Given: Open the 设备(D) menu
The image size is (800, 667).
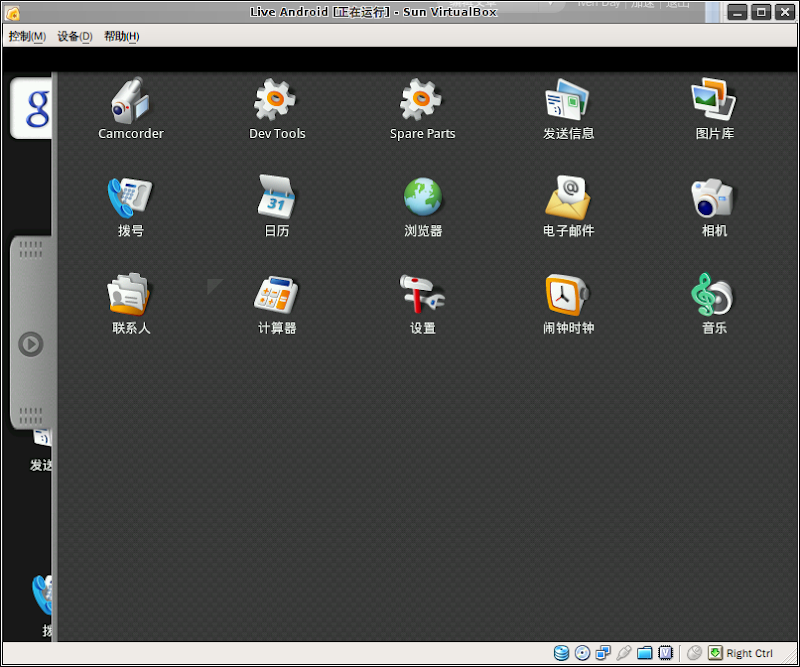Looking at the screenshot, I should tap(75, 36).
